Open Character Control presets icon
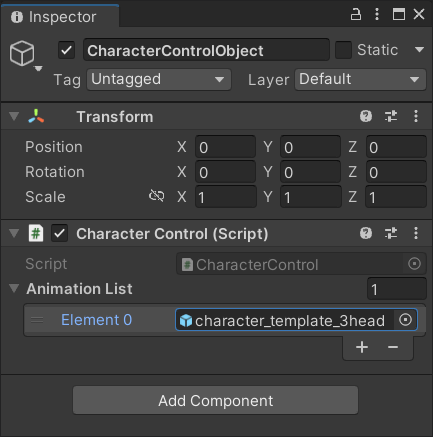This screenshot has height=437, width=433. 391,233
